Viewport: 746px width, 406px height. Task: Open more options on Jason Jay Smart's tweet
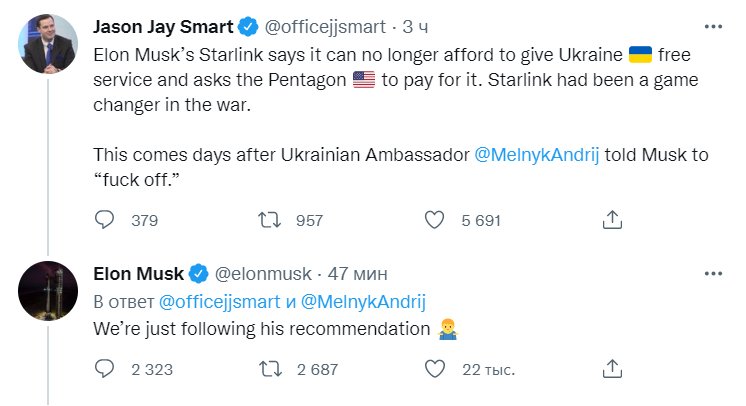(x=711, y=23)
